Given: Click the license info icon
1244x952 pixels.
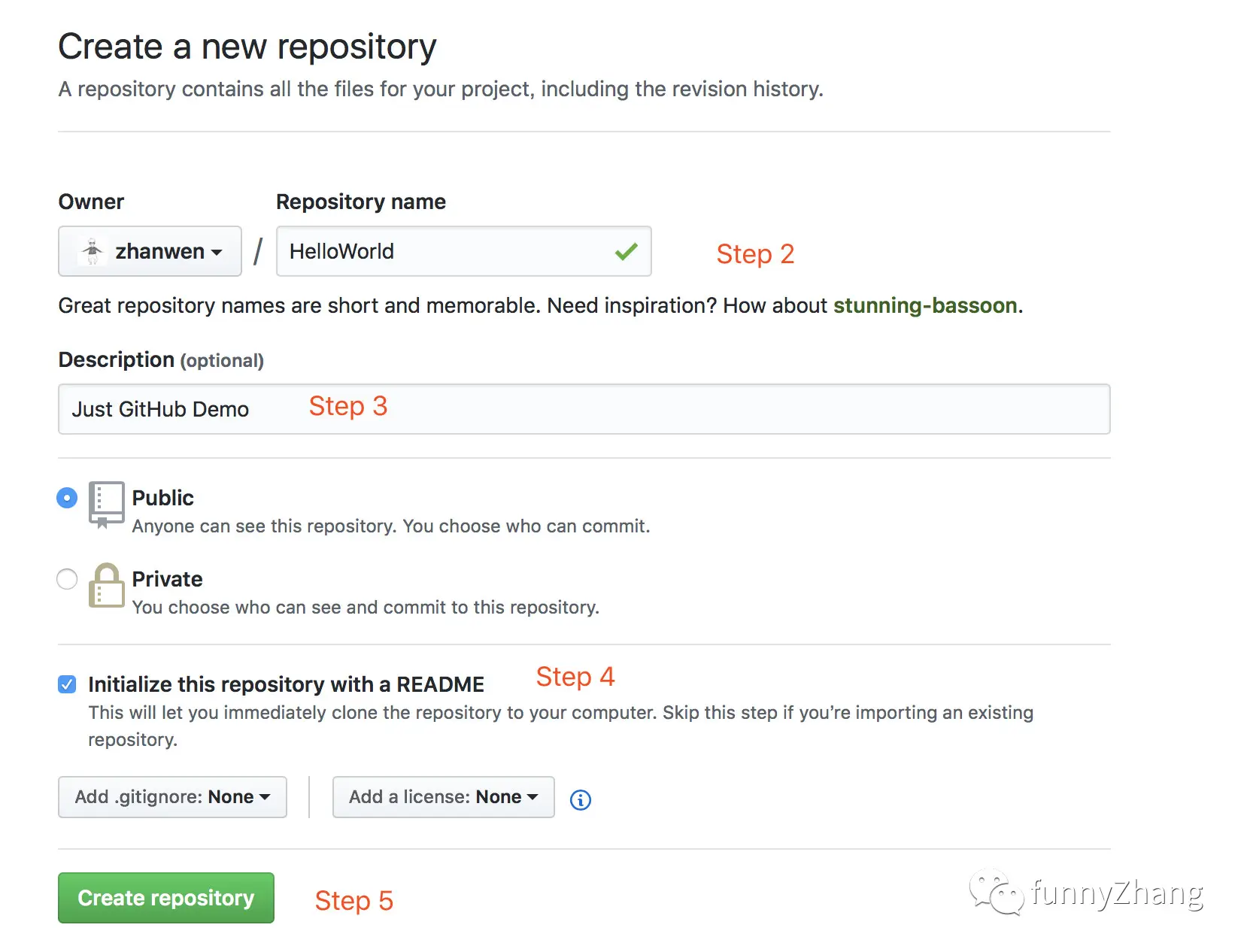Looking at the screenshot, I should (580, 799).
